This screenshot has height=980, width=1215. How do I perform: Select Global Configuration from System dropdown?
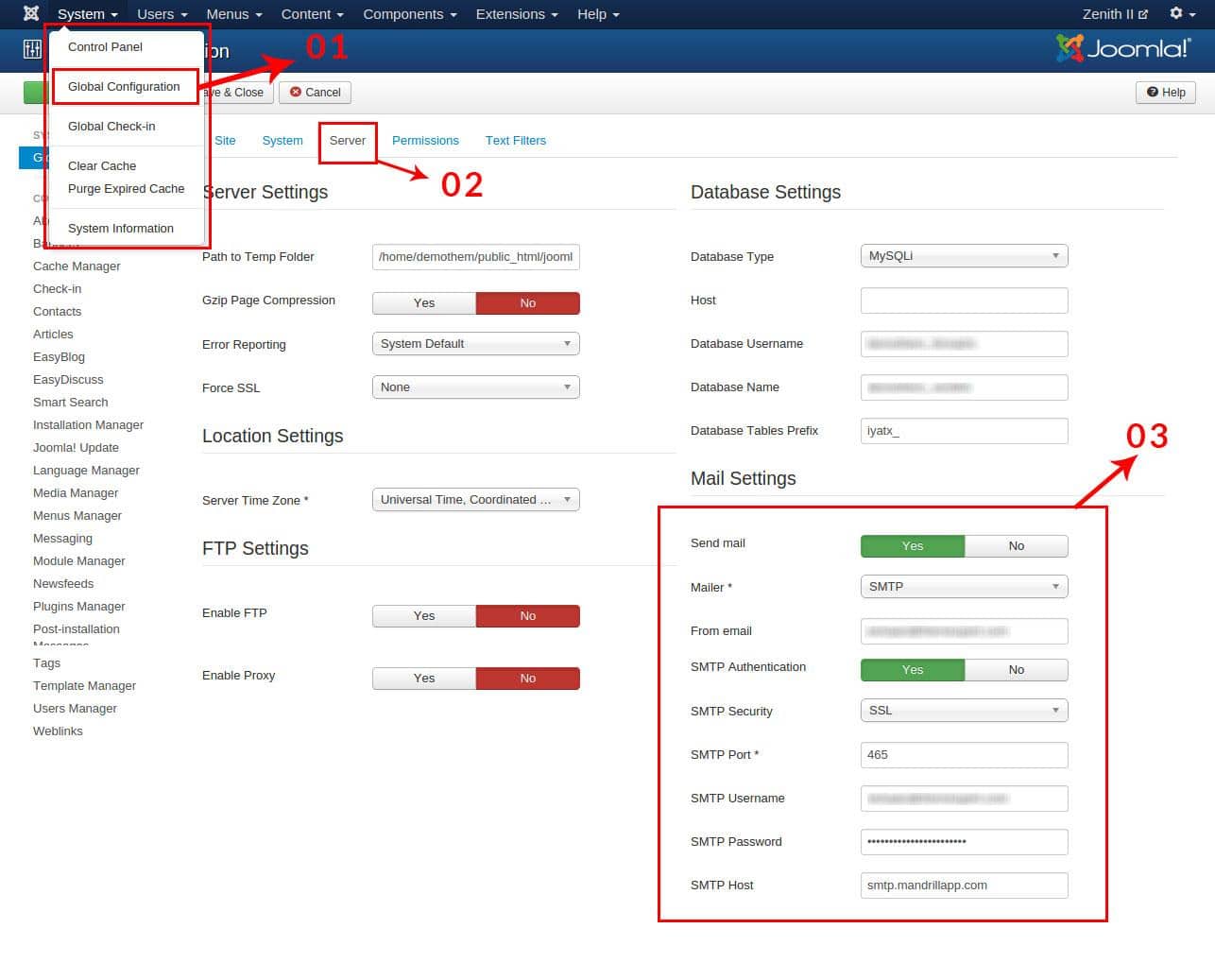click(x=124, y=86)
